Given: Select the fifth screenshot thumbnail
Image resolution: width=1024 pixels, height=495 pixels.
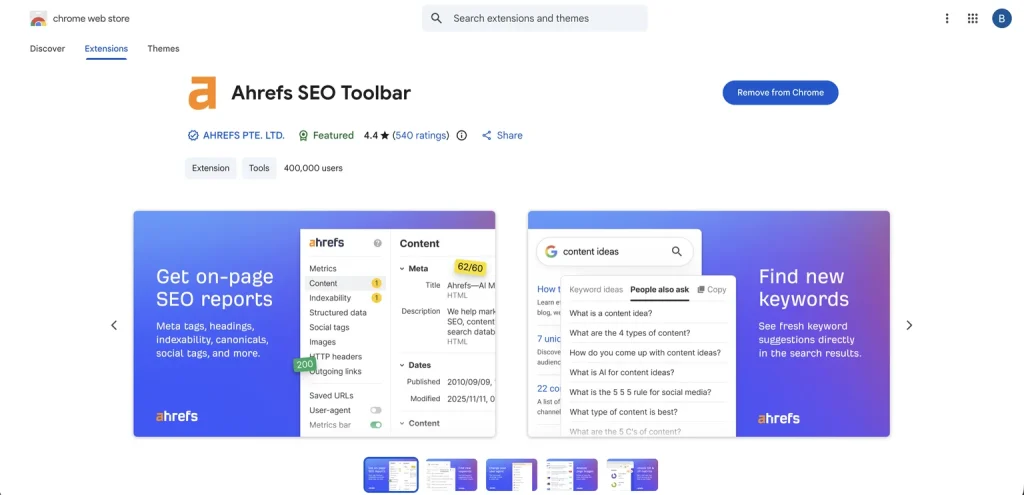Looking at the screenshot, I should pos(632,475).
